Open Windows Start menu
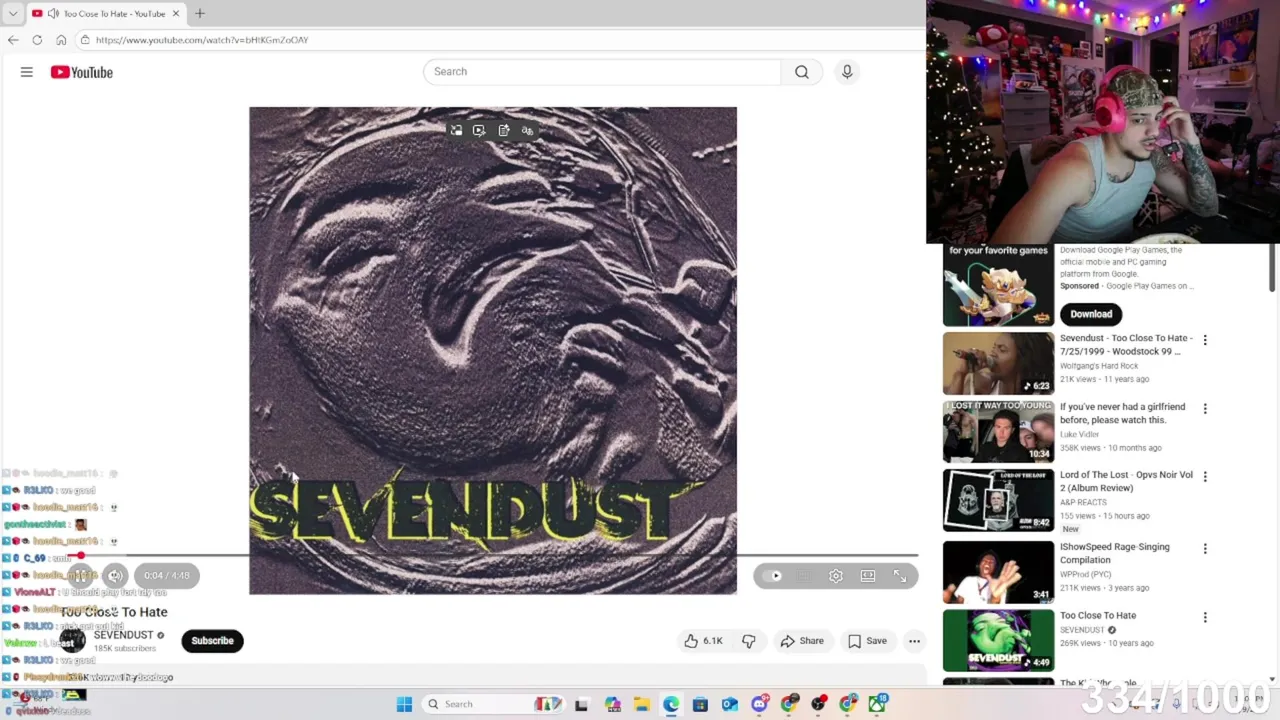Screen dimensions: 1280x720 coord(404,704)
